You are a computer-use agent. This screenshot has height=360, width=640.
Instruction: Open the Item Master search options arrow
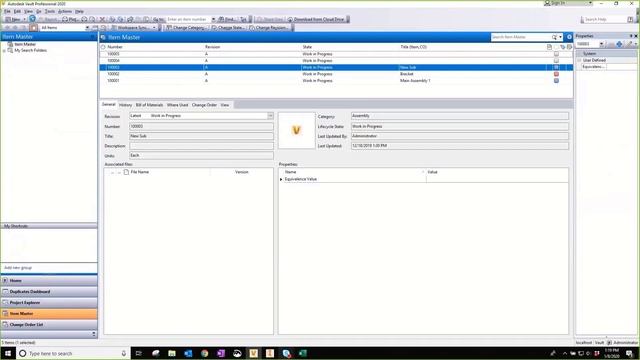coord(560,37)
